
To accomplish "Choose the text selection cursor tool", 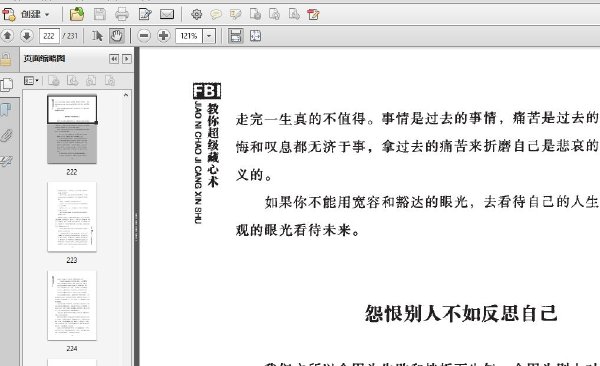I will point(97,36).
